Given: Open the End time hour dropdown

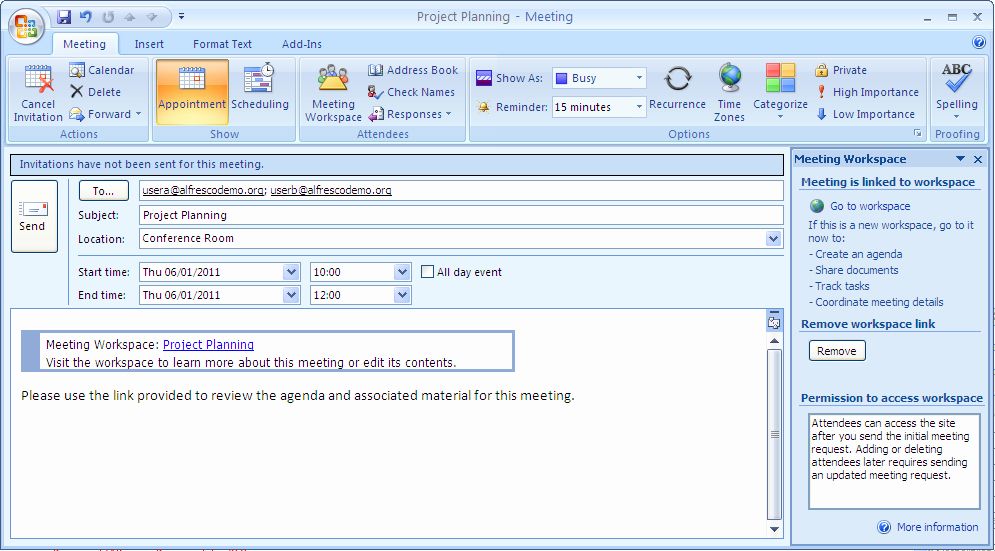Looking at the screenshot, I should 402,295.
